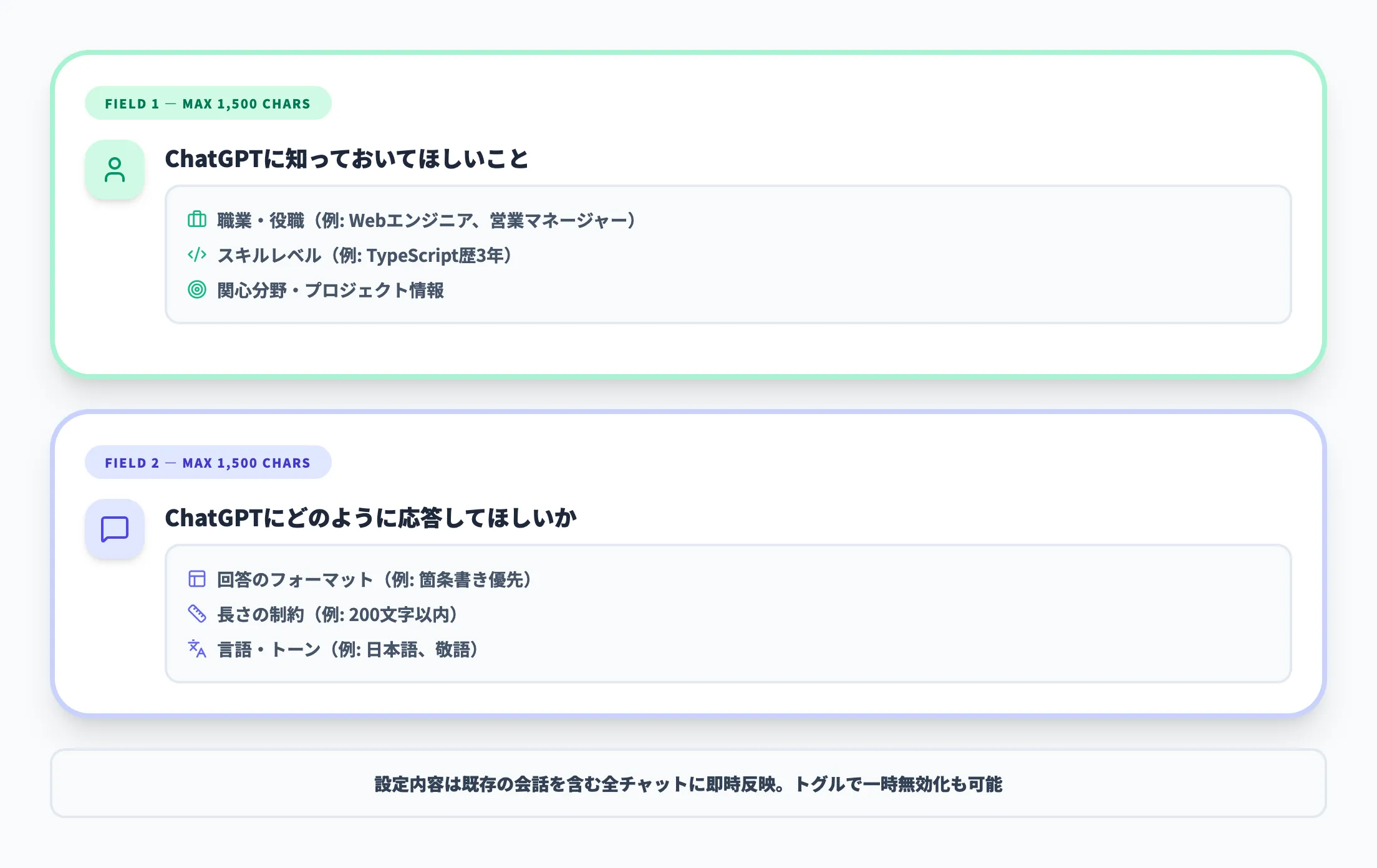This screenshot has height=868, width=1377.
Task: Select the target icon beside 関心分野・プロジェクト情報
Action: coord(197,291)
